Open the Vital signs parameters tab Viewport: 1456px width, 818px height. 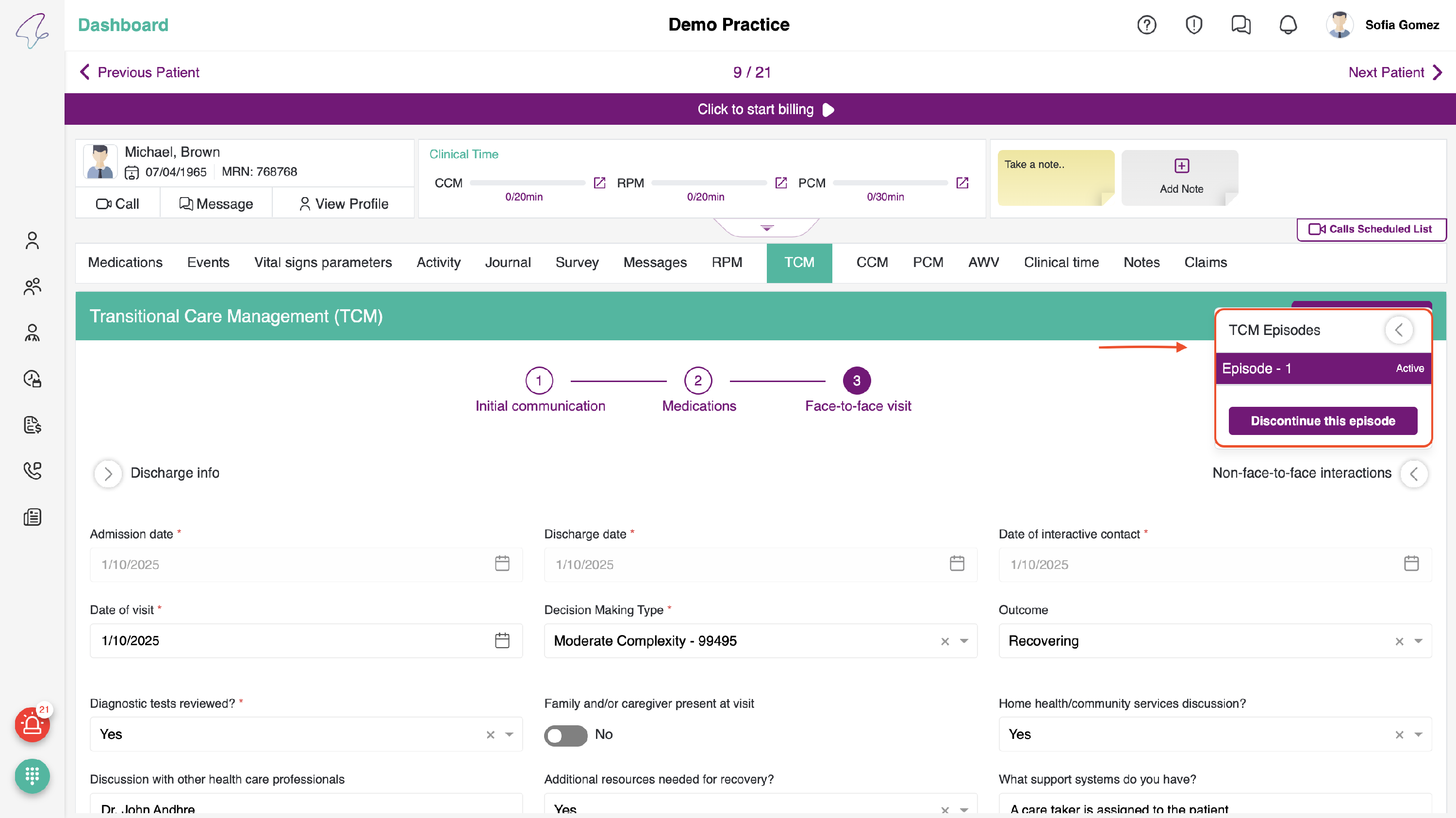click(x=323, y=263)
